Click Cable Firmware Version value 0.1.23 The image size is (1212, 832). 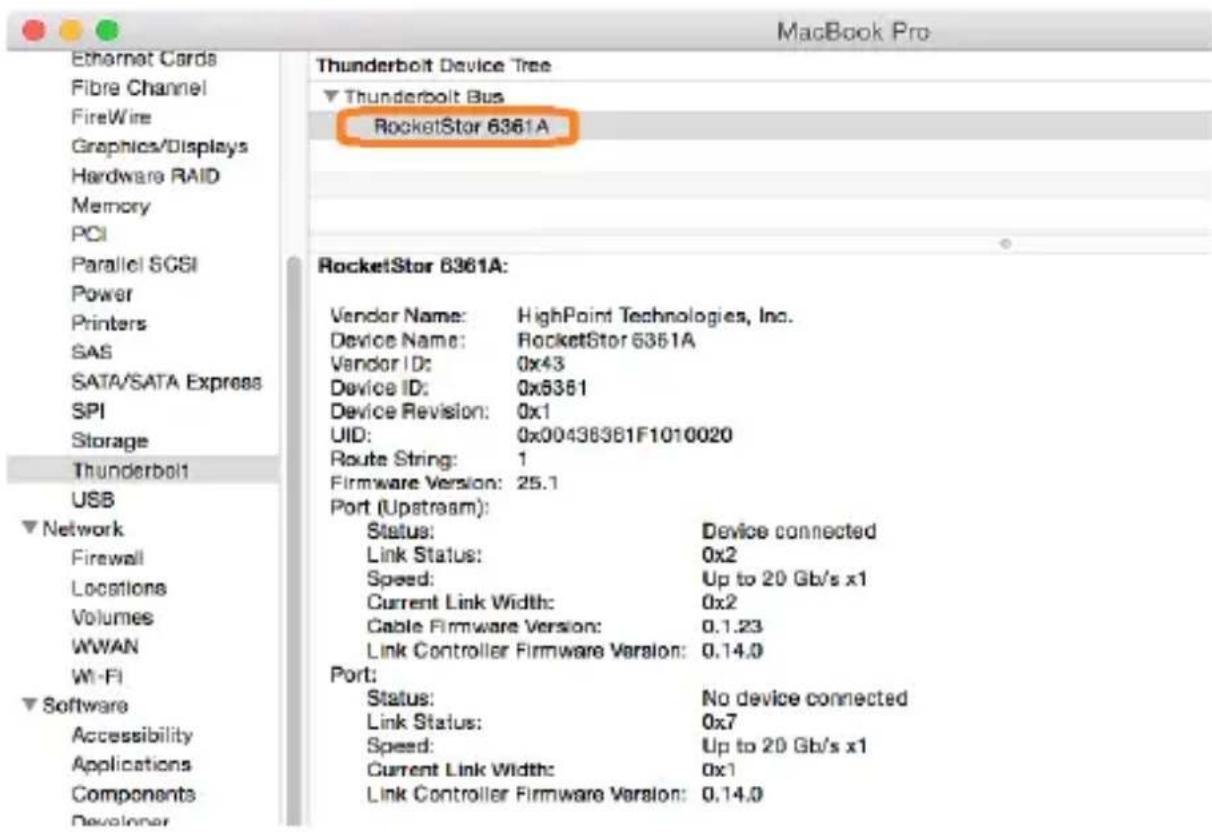pyautogui.click(x=733, y=627)
